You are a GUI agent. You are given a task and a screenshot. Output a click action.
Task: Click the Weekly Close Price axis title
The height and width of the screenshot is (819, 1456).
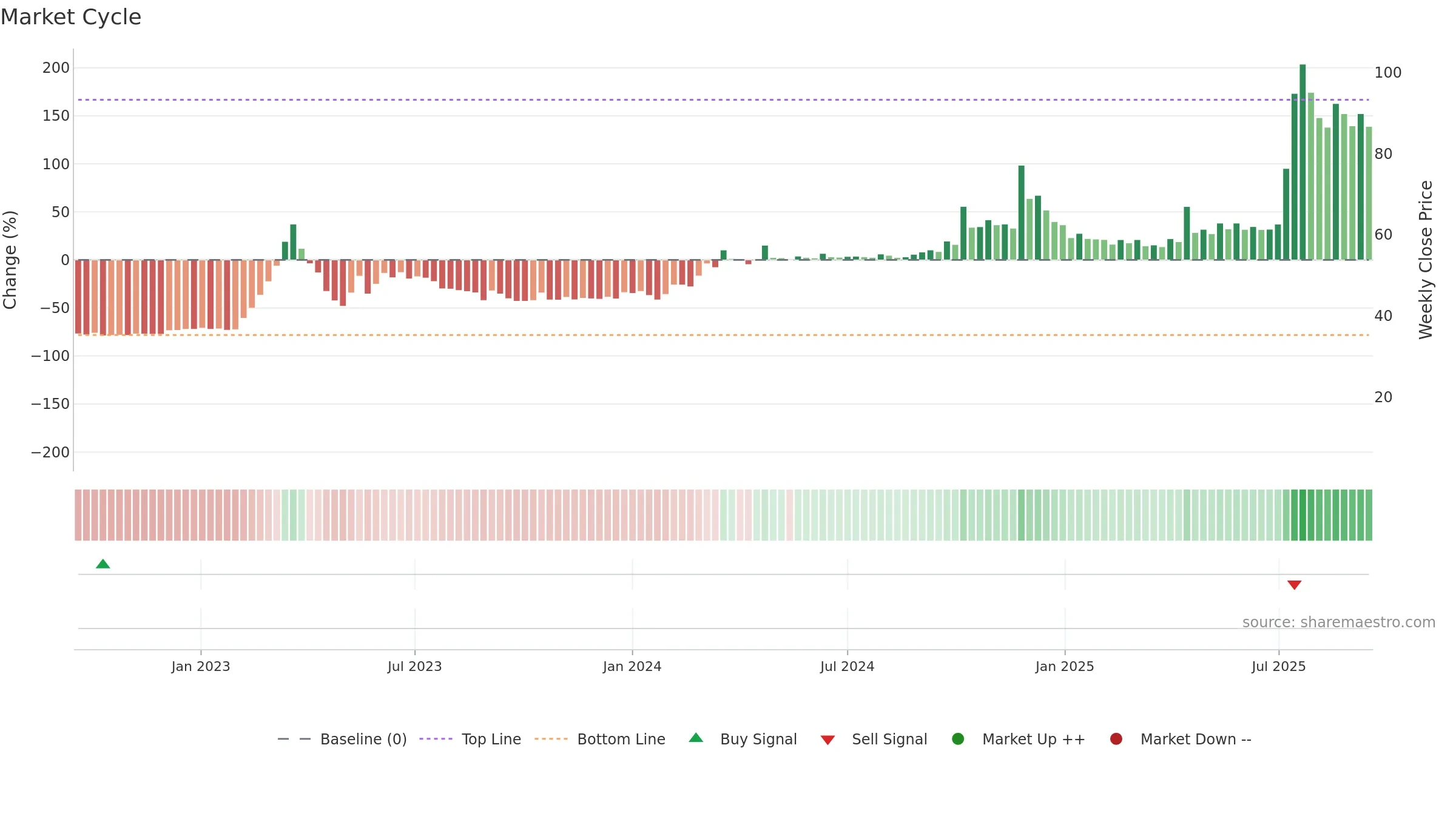point(1426,260)
